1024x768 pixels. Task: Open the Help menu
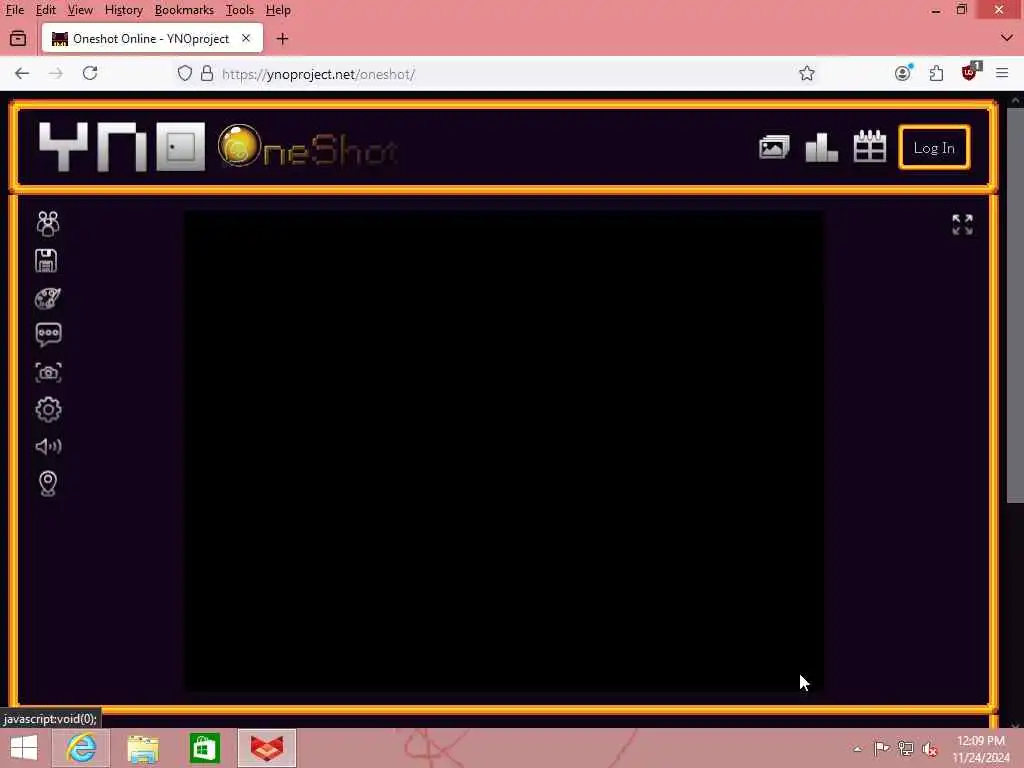(x=278, y=10)
